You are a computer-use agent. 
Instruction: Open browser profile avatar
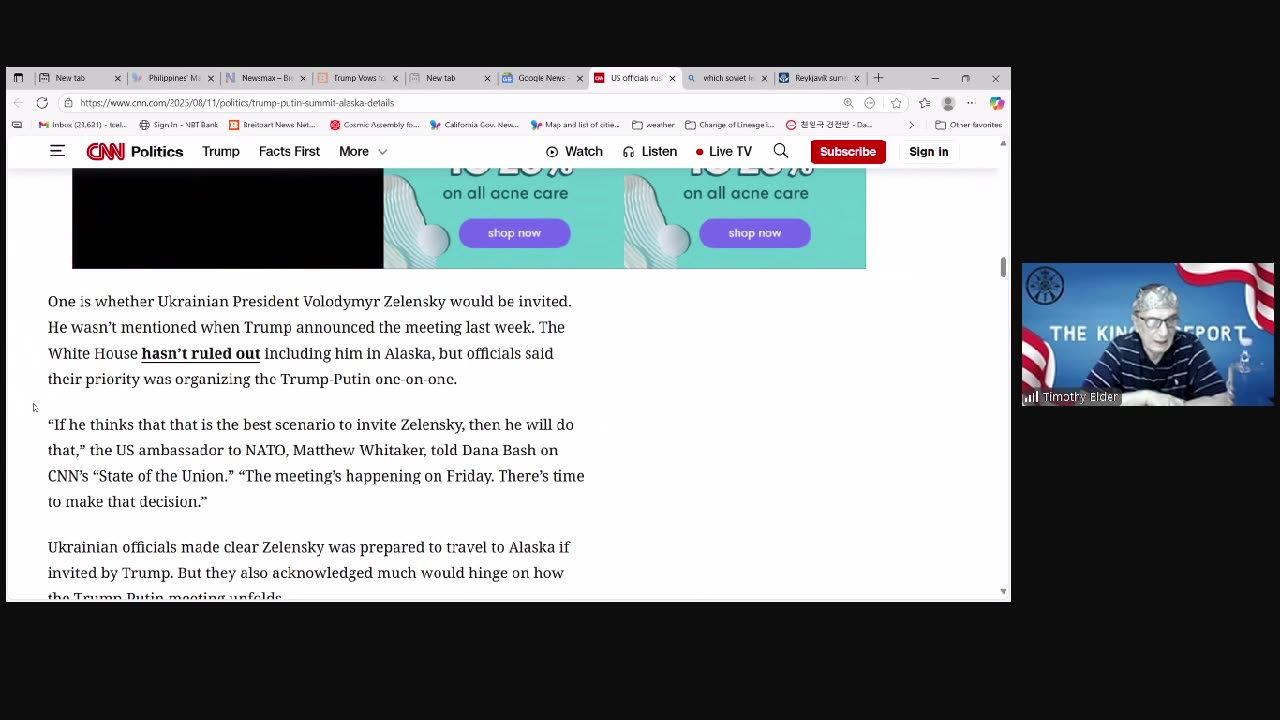point(948,103)
